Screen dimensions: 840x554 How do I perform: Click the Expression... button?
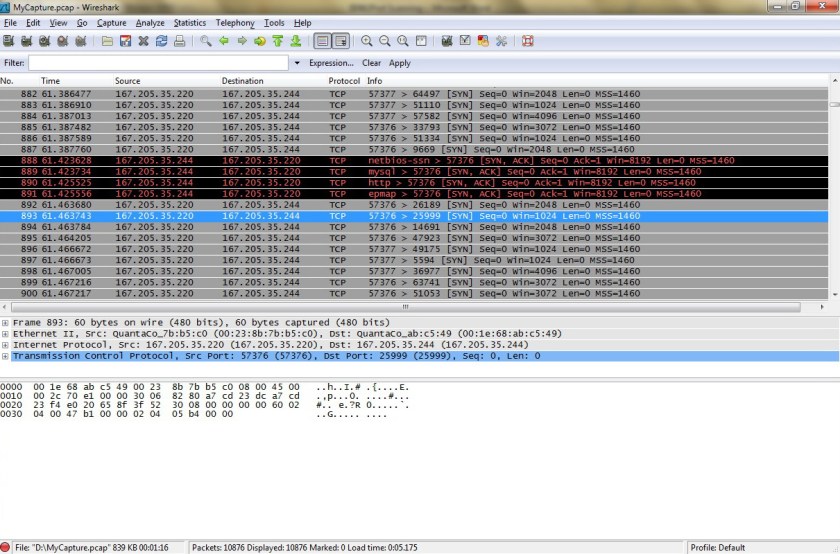[331, 63]
